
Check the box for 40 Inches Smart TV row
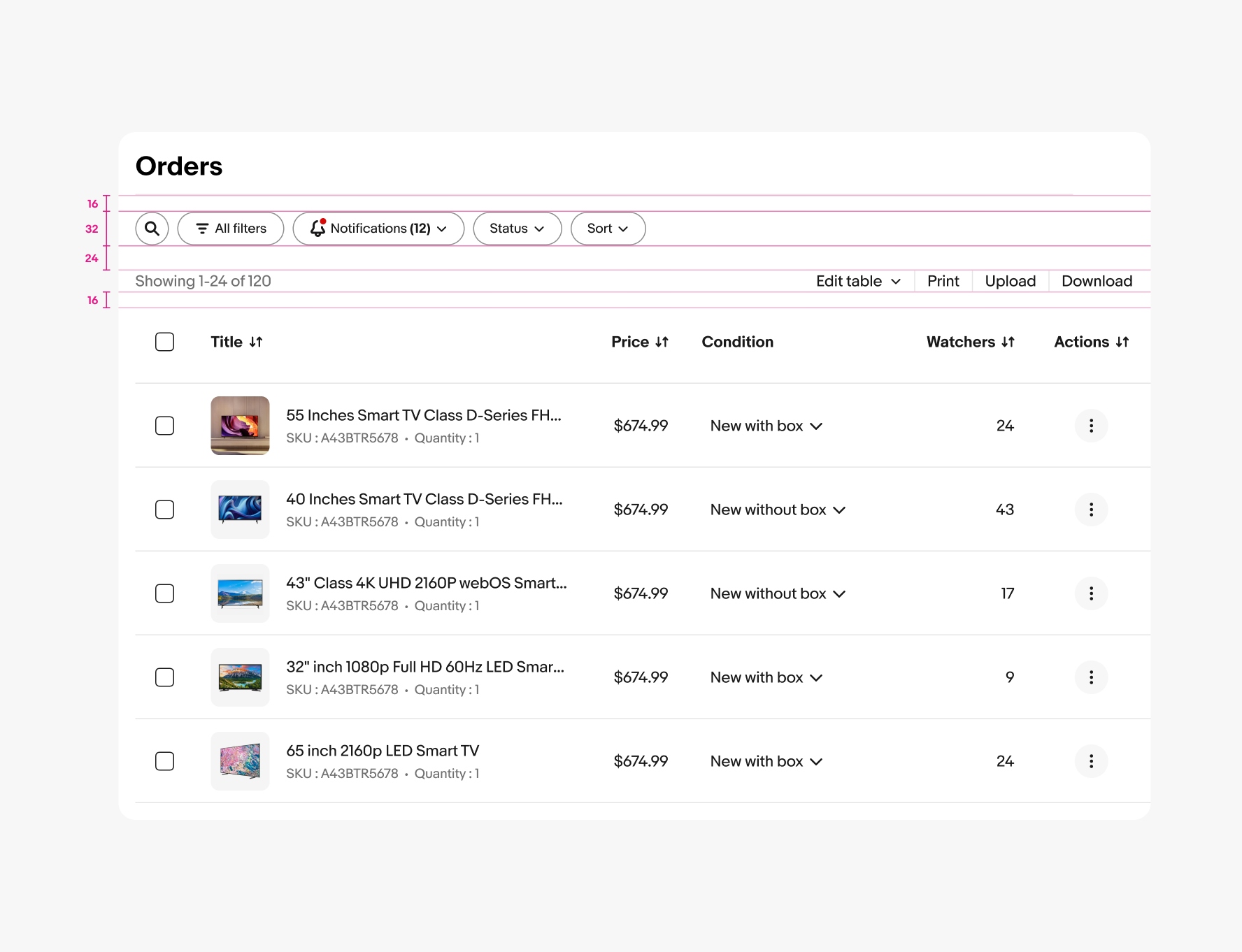tap(164, 510)
